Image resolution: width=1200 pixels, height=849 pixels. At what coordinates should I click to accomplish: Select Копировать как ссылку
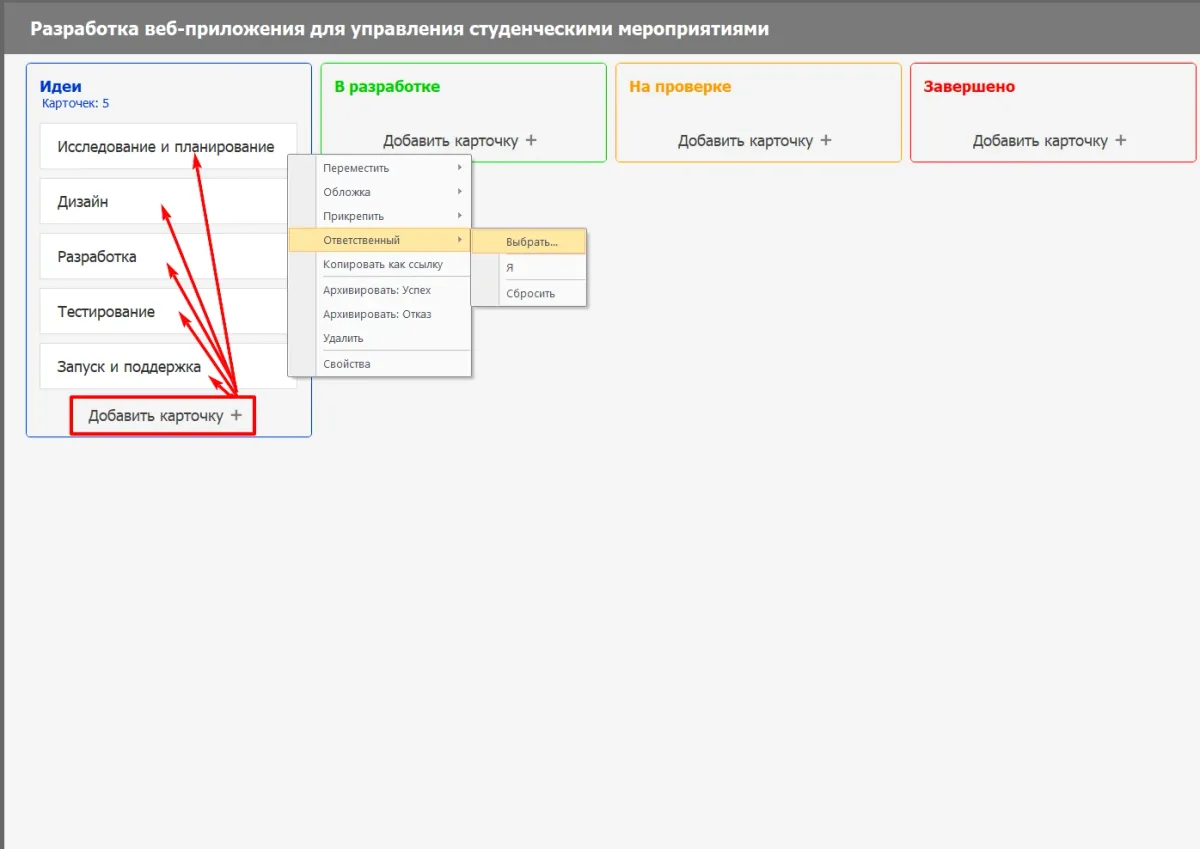382,265
